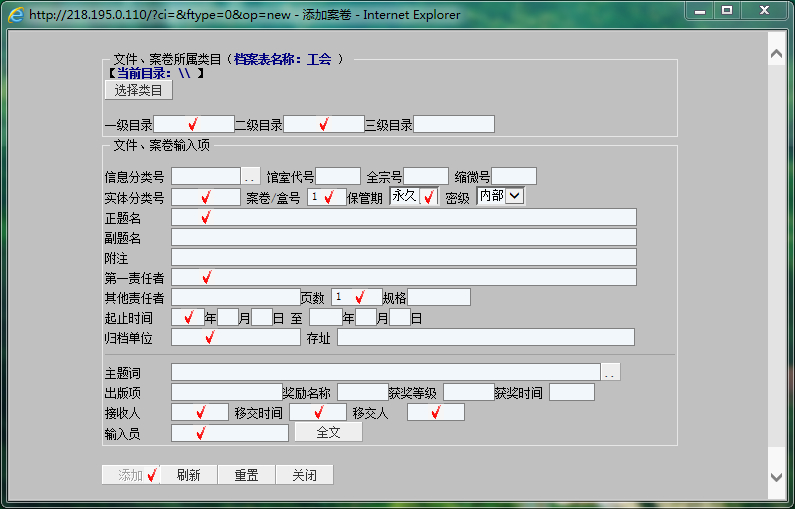Click the browse button beside 主题词 field
The height and width of the screenshot is (509, 795).
tap(610, 373)
